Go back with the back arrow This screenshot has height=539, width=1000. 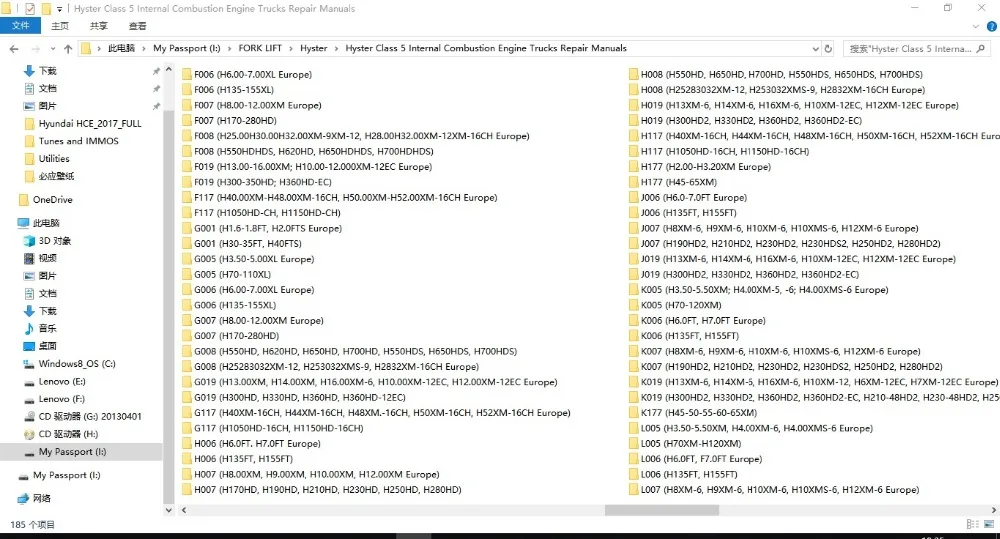14,48
